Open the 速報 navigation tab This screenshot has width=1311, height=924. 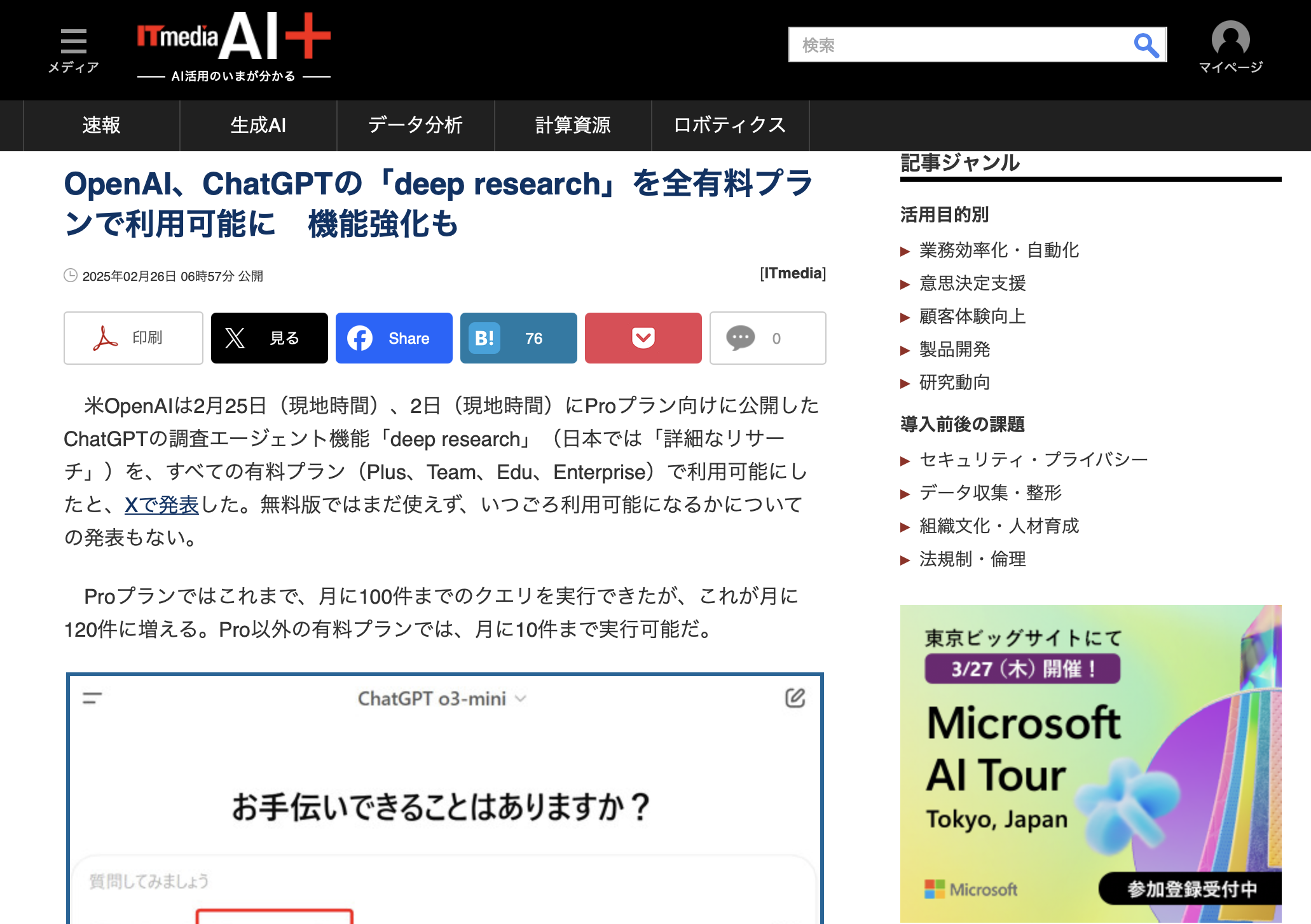point(102,125)
